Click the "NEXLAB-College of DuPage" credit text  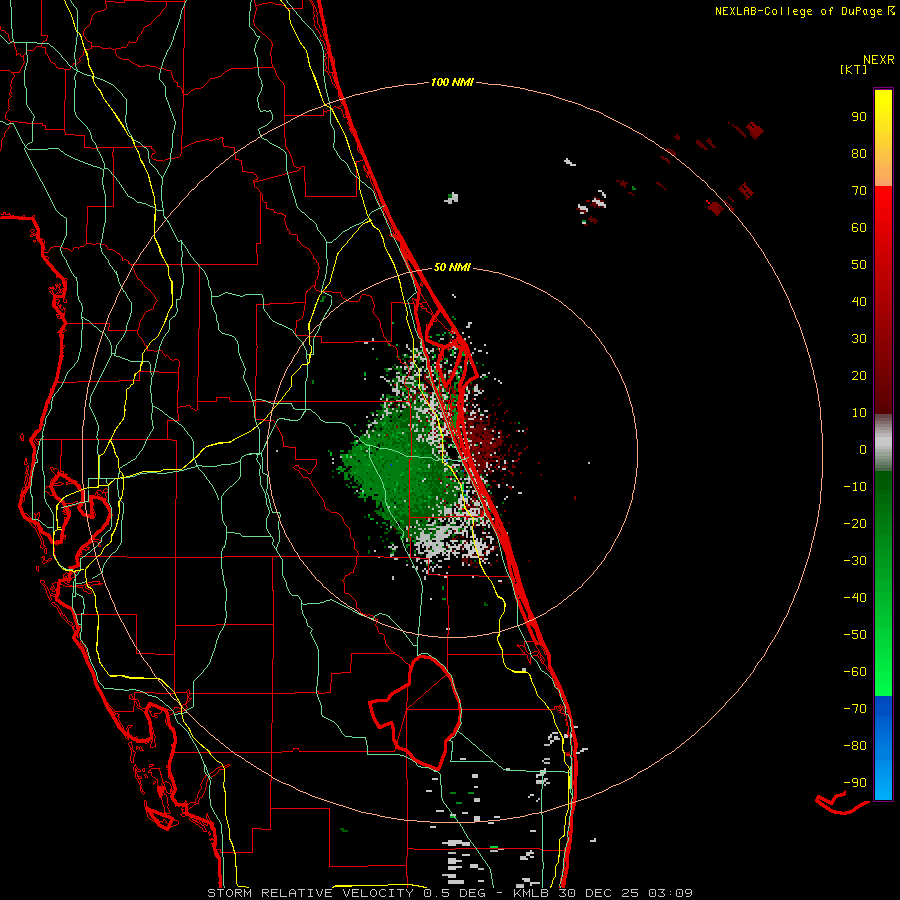click(798, 11)
